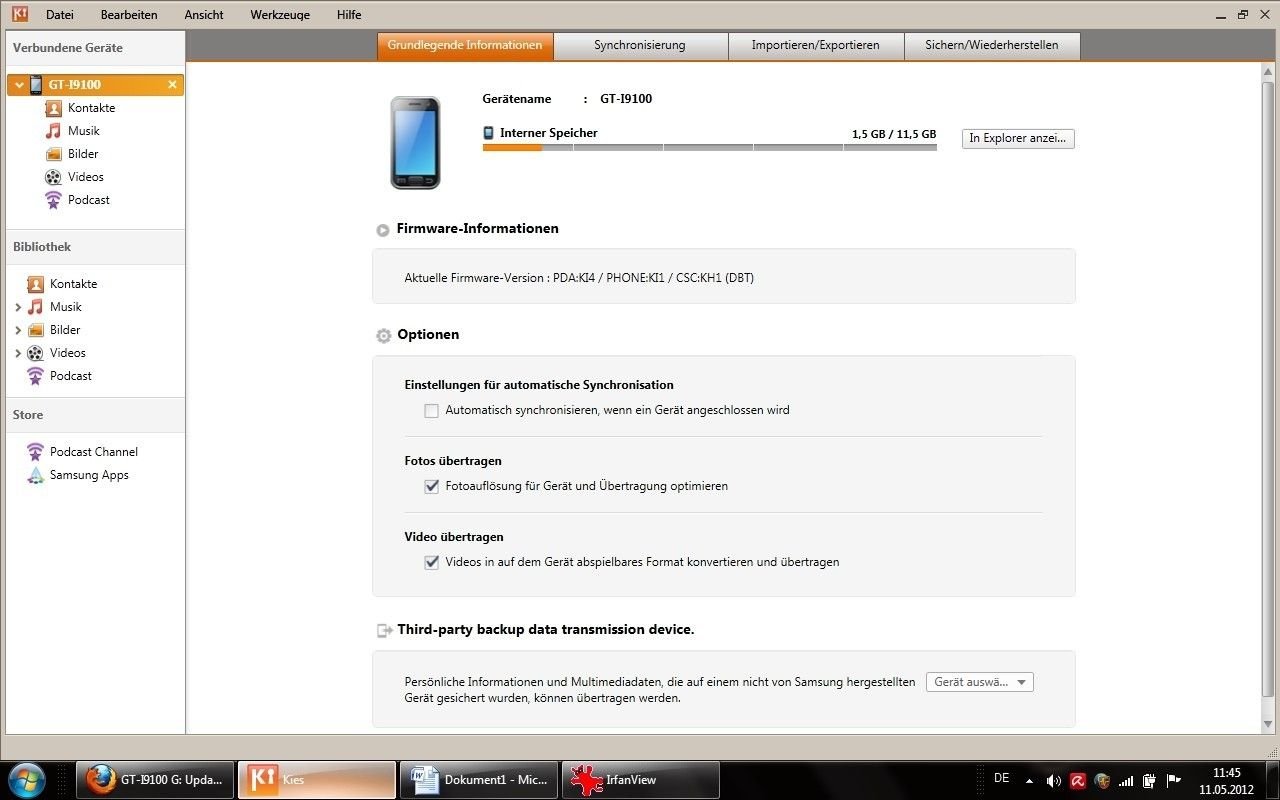The width and height of the screenshot is (1280, 800).
Task: Disconnect GT-I9100 with the X button
Action: 172,85
